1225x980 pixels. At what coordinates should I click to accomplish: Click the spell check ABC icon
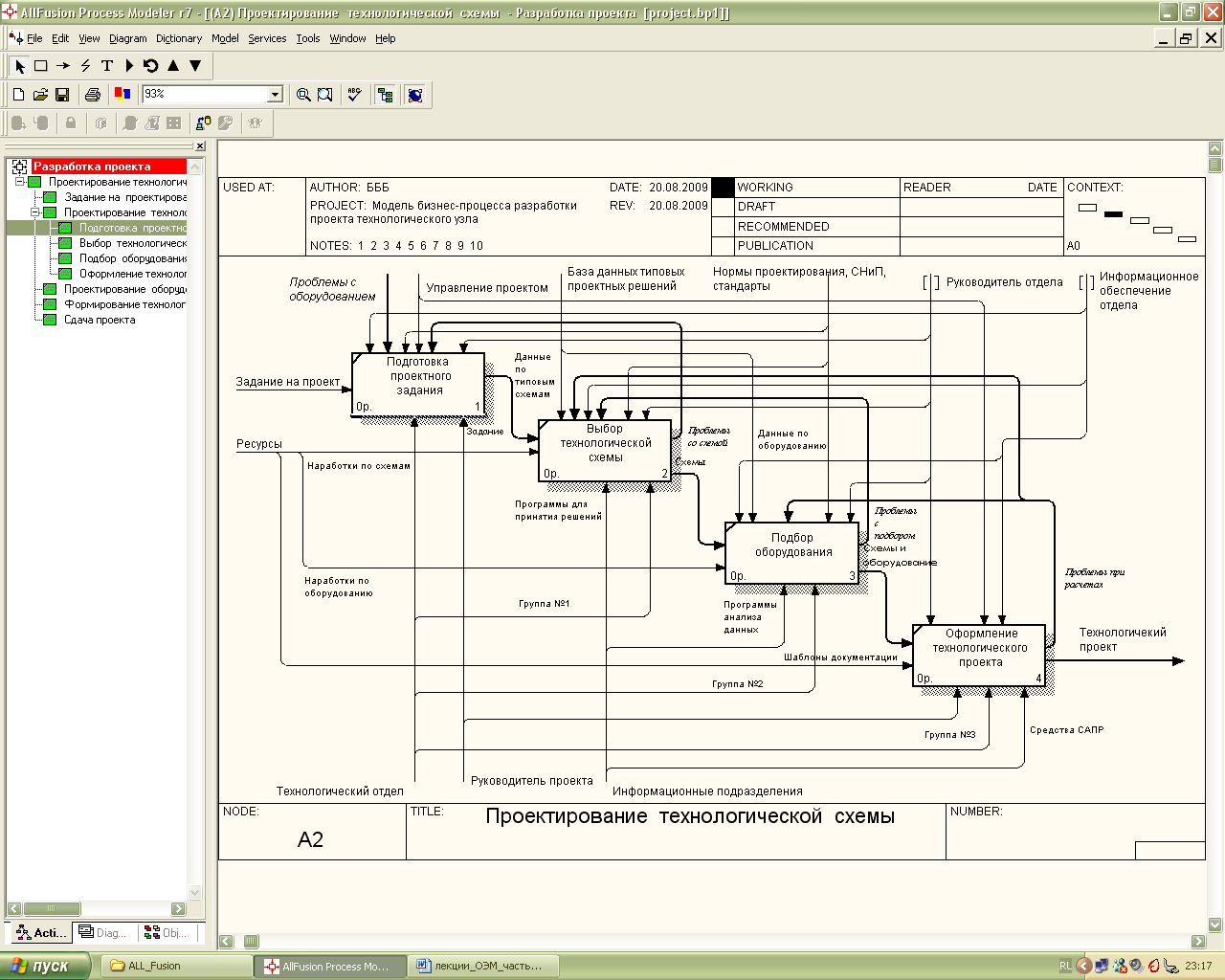tap(354, 95)
